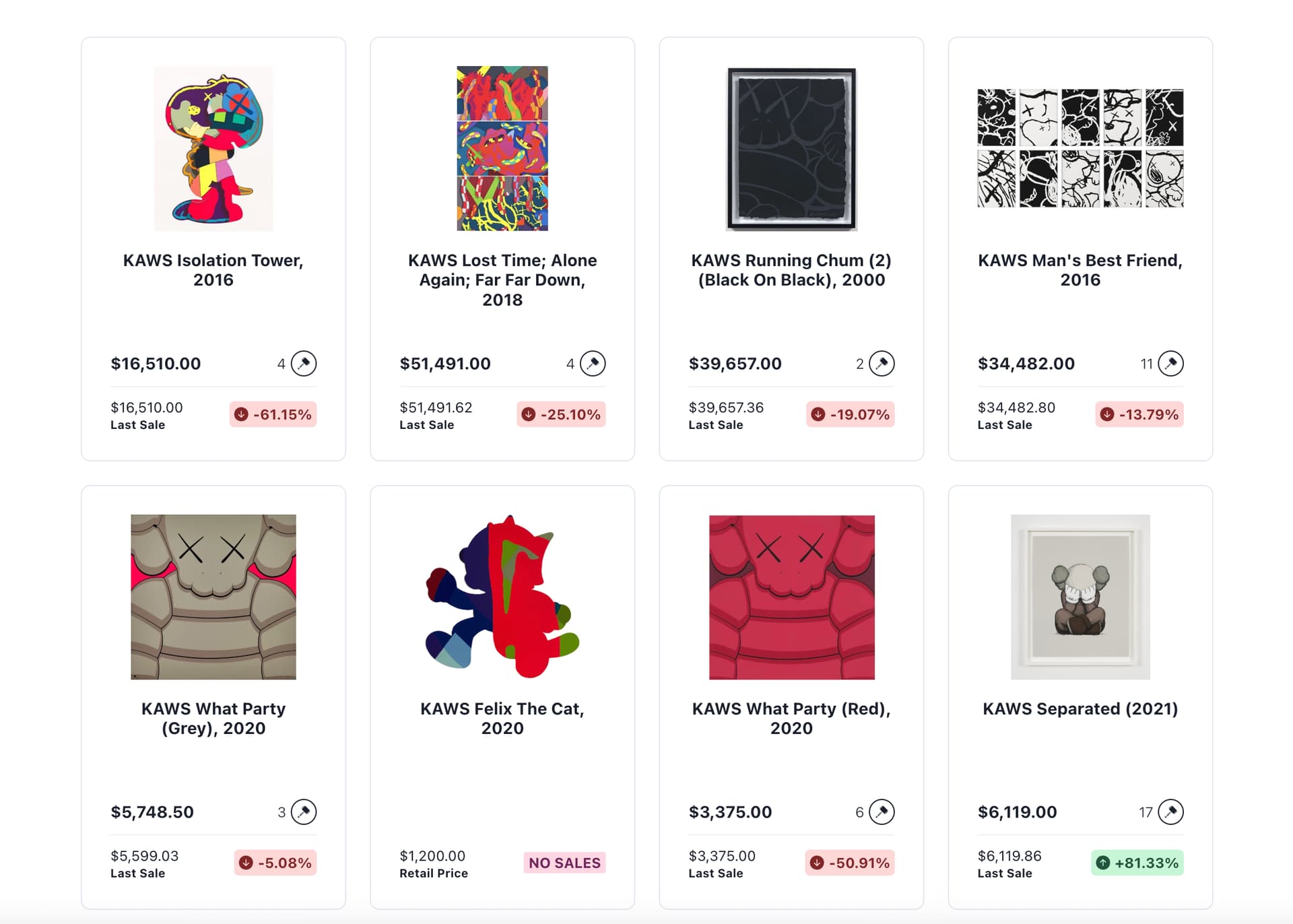Screen dimensions: 1293x924
Task: Click the green +81.33% change badge
Action: 1137,863
